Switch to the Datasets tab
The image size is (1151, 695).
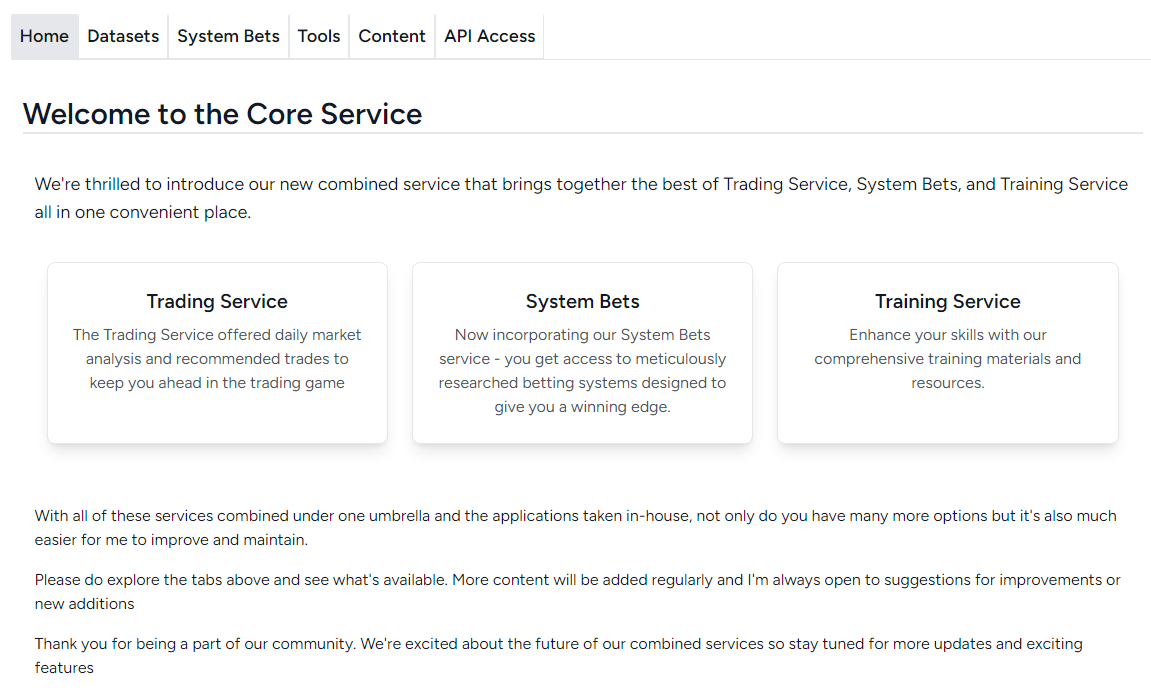pos(123,36)
